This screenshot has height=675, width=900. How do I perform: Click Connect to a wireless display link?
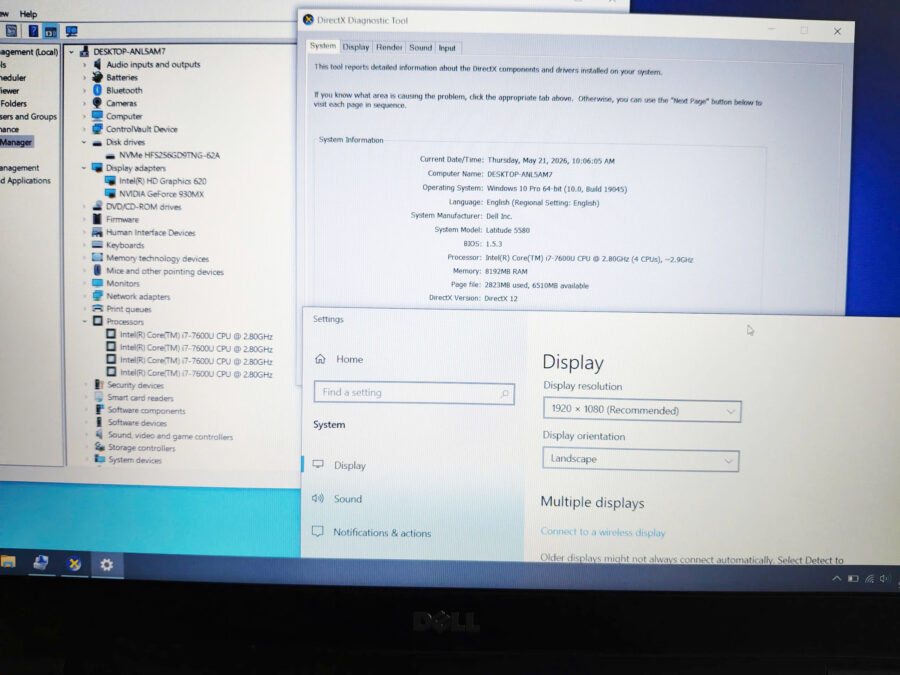(x=603, y=532)
